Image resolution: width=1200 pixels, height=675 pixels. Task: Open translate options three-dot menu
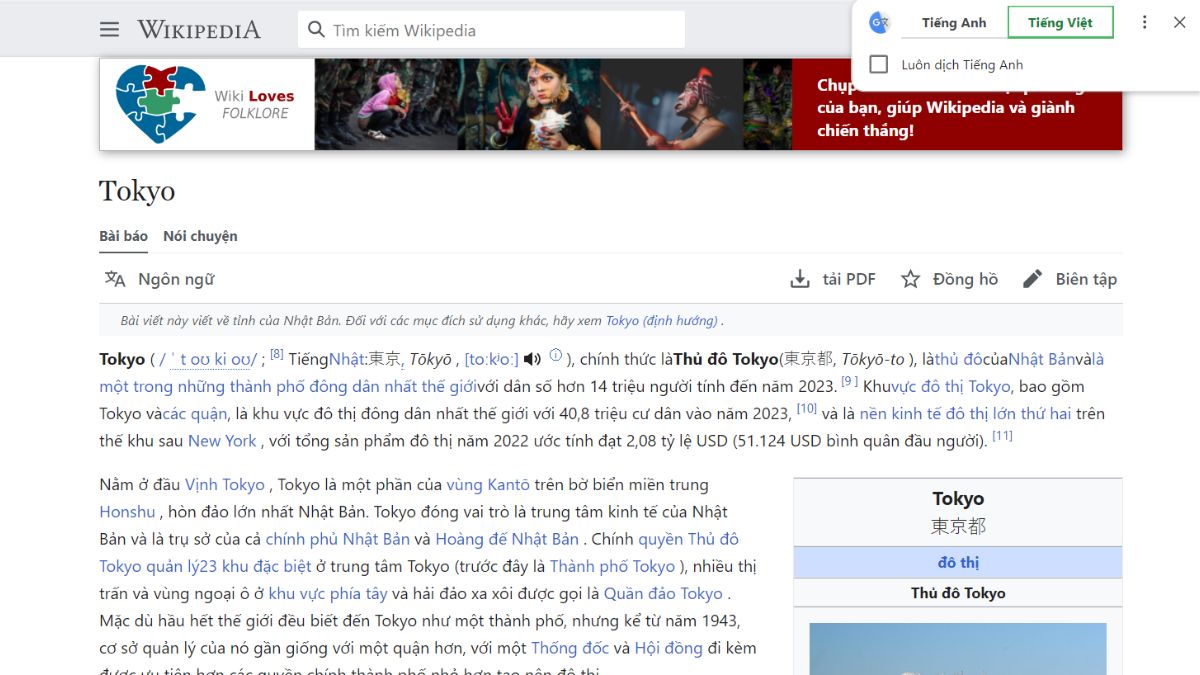pos(1145,22)
